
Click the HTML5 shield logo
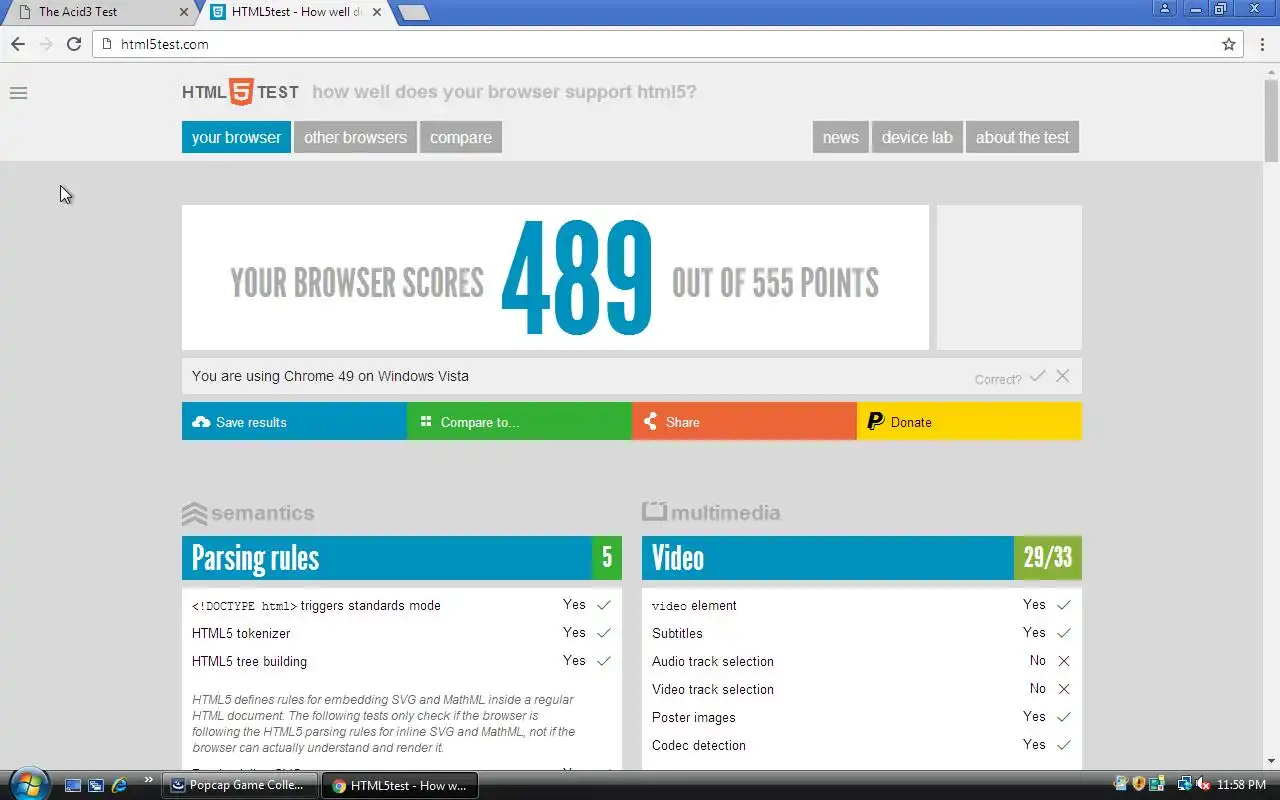click(241, 92)
